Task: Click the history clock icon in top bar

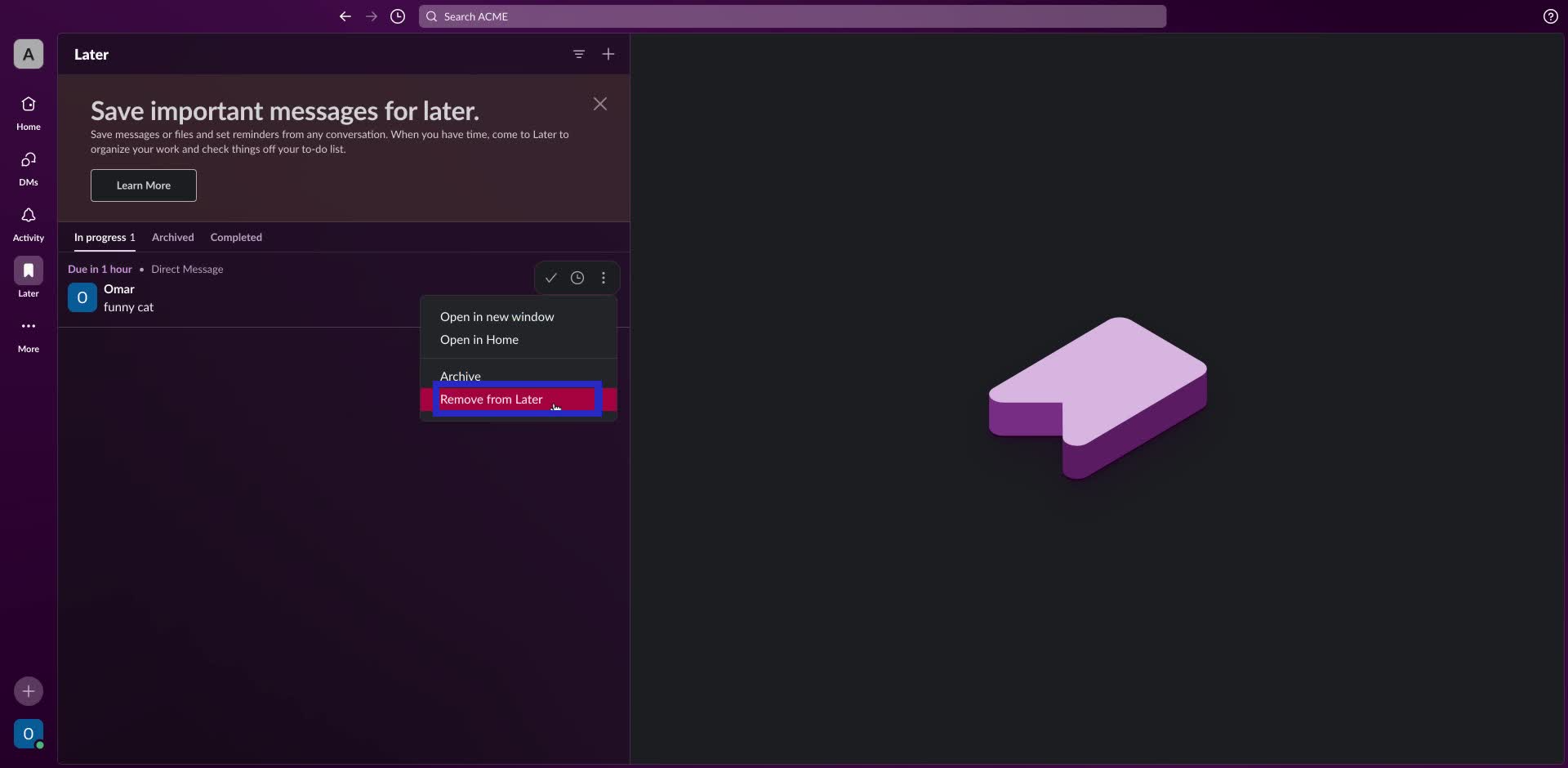Action: 398,16
